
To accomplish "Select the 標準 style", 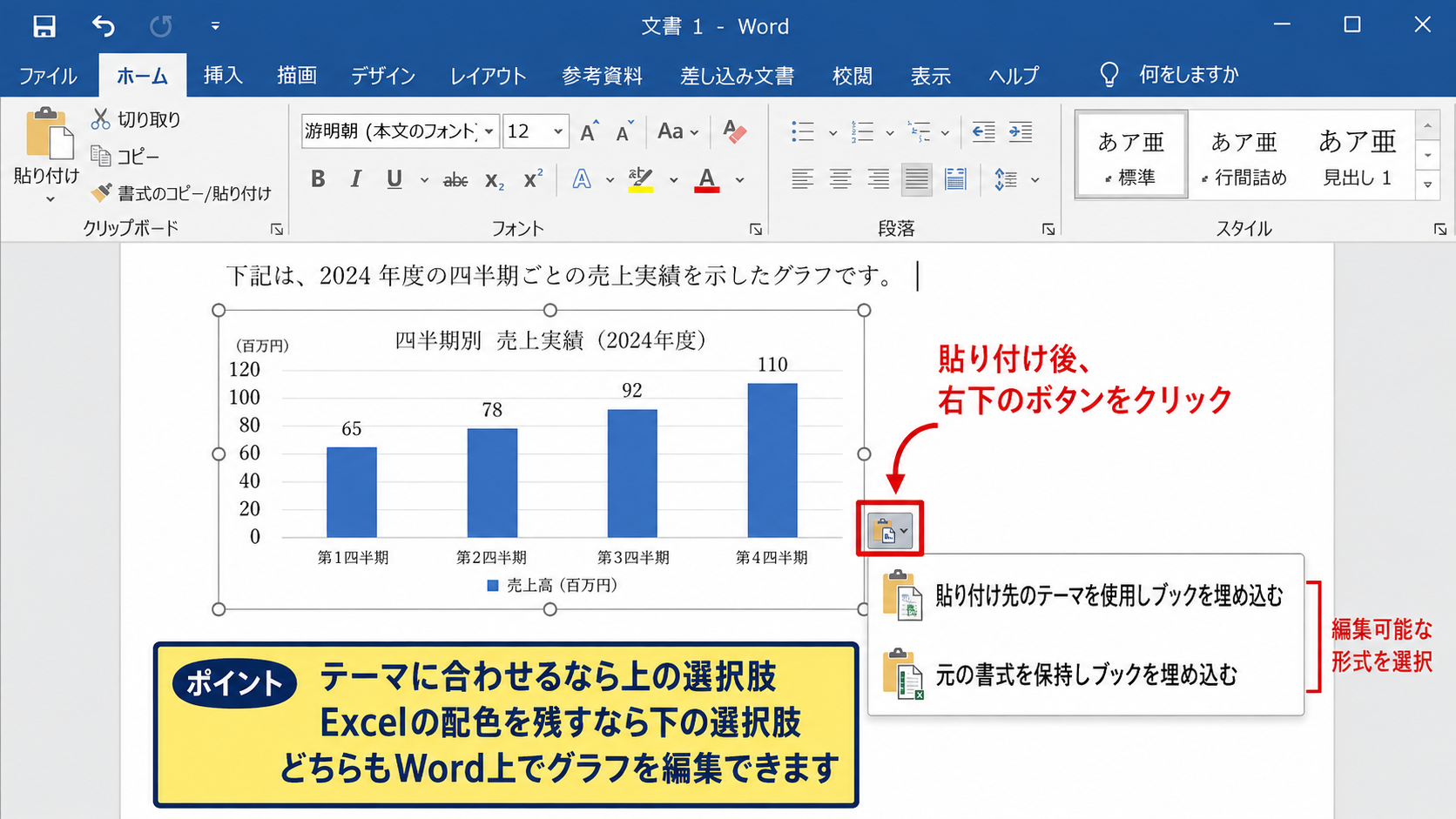I will tap(1131, 155).
